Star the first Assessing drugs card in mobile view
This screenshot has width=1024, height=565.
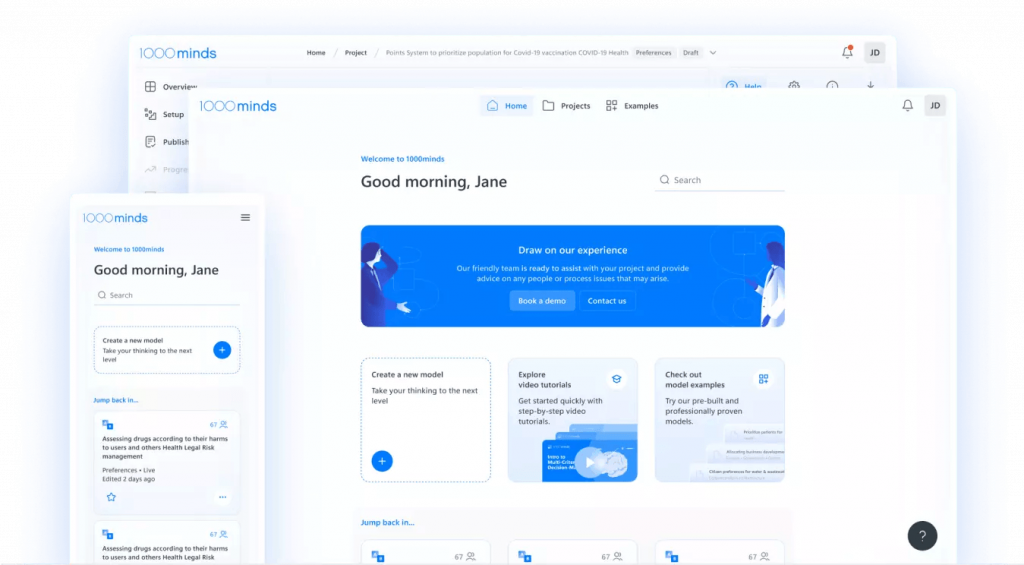[x=111, y=497]
